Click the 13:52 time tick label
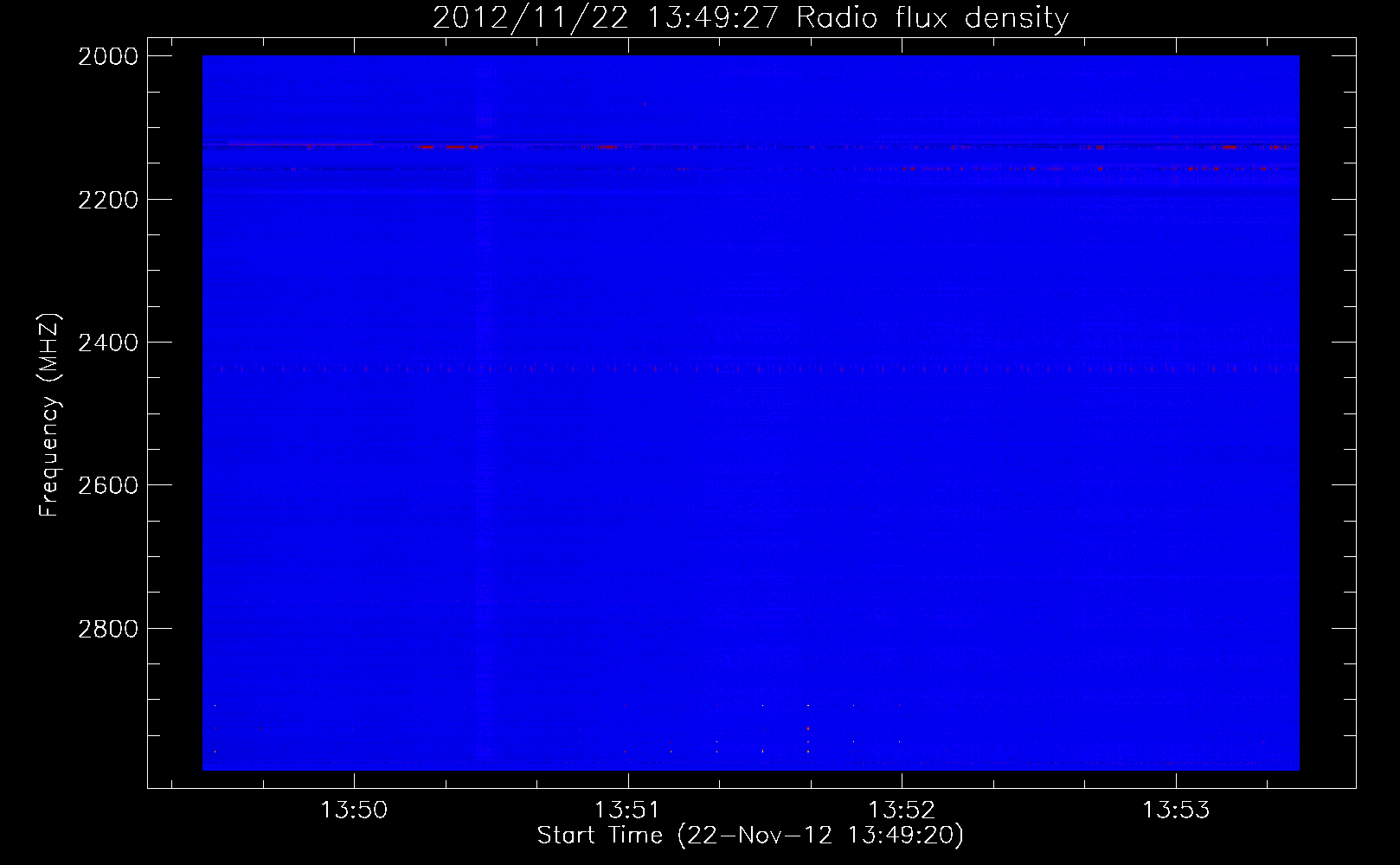The image size is (1400, 865). point(902,811)
